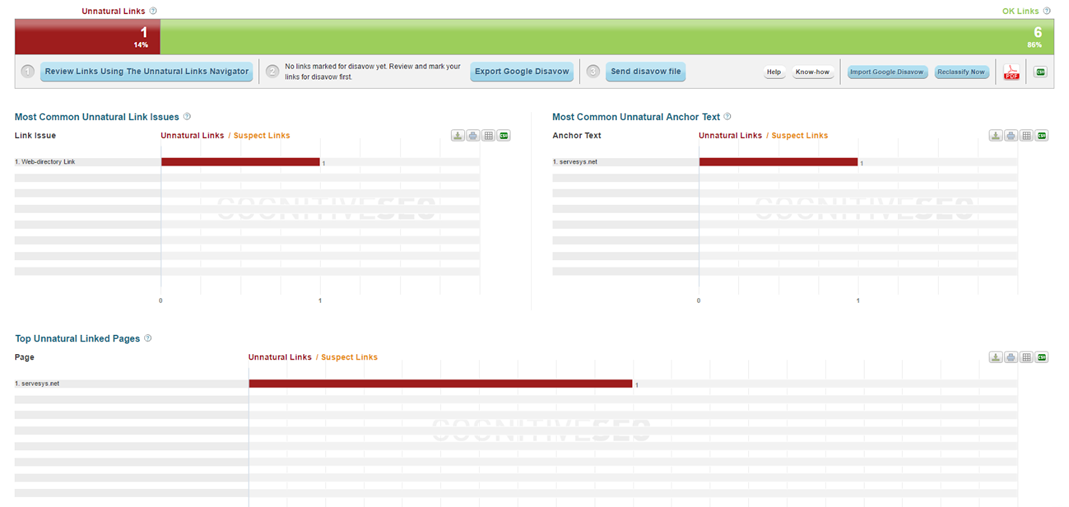
Task: Click the OK Links label above bar
Action: coord(1021,11)
